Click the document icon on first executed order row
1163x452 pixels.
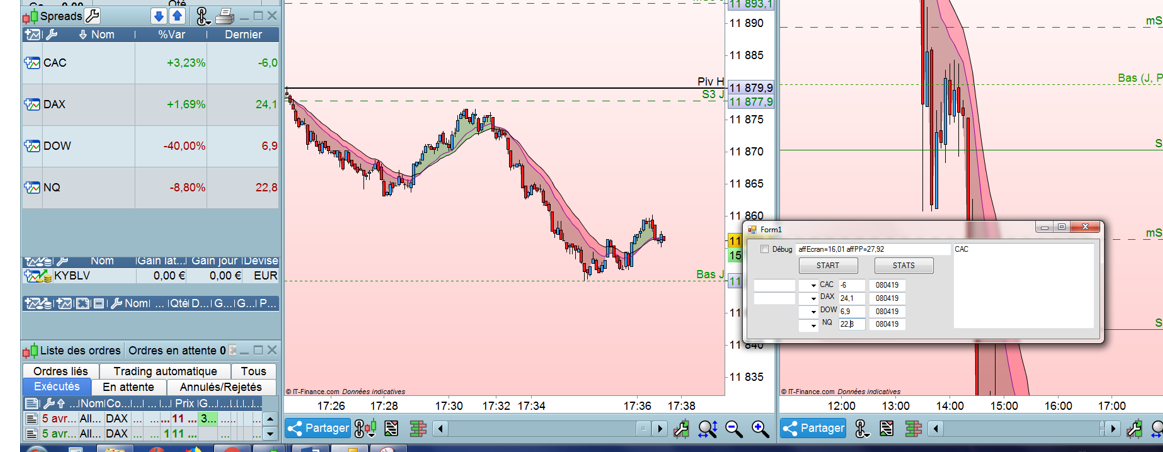[31, 418]
